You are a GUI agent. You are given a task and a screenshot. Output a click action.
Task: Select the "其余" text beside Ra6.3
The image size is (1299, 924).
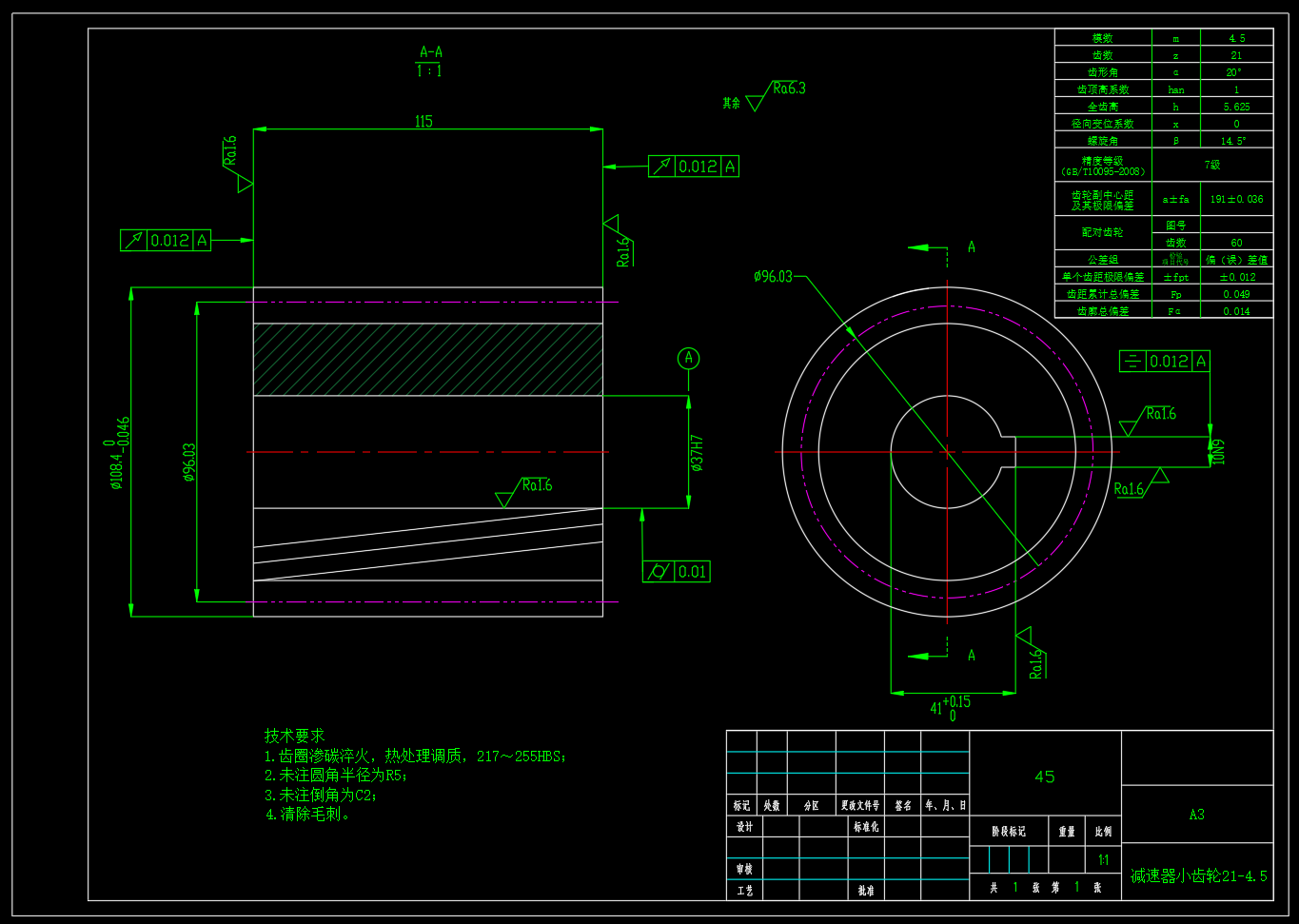point(731,103)
